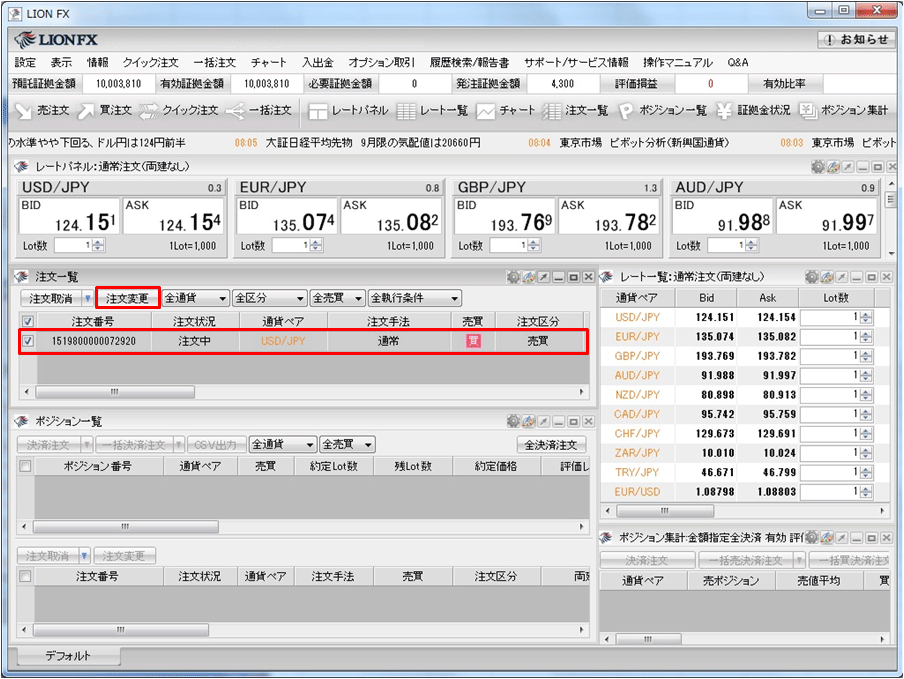Open the Q&A menu
Screen dimensions: 904x679
pos(738,62)
